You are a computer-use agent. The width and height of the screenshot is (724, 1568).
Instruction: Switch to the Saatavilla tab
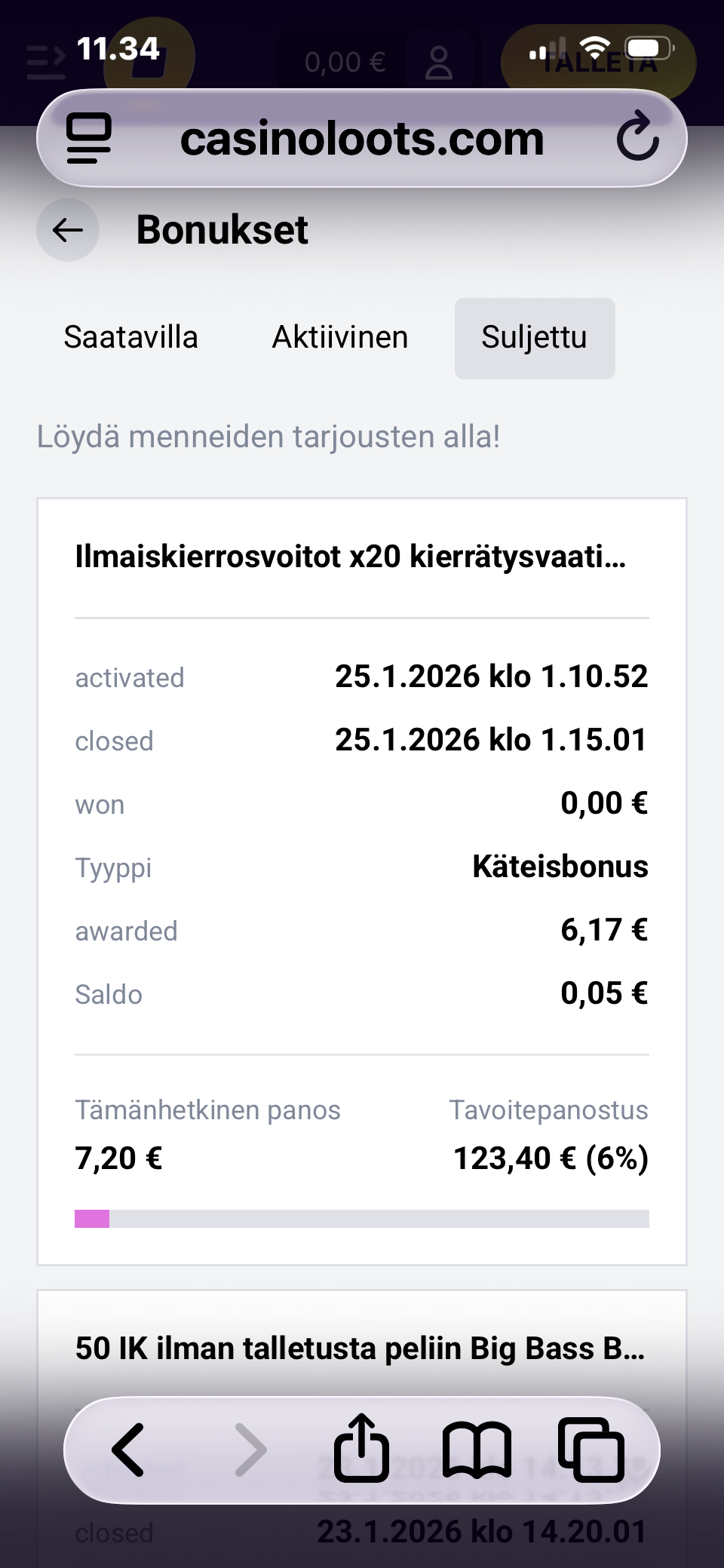[130, 337]
